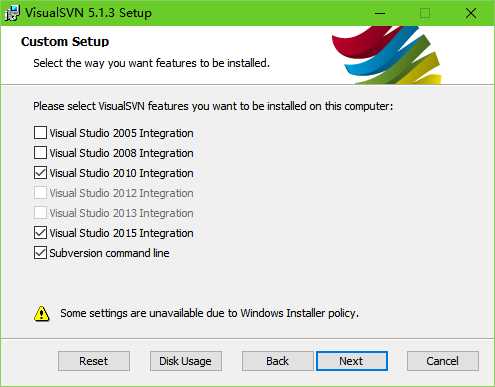Click the greyed-out maximize button
495x387 pixels.
[425, 13]
